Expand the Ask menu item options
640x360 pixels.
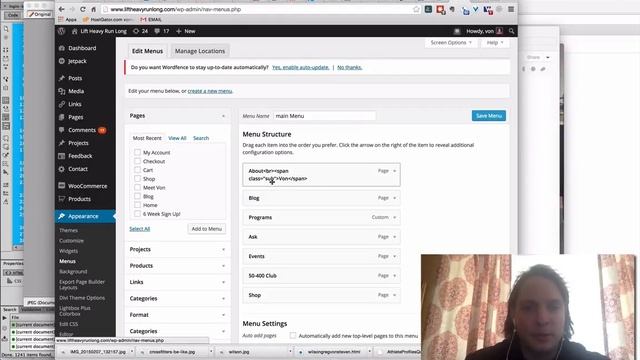click(394, 237)
